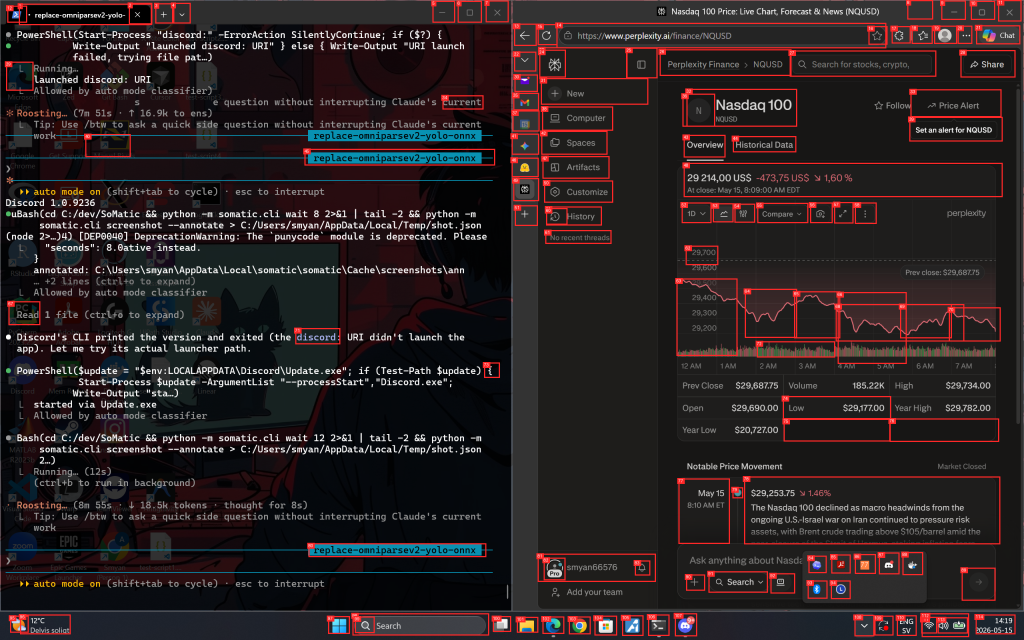Click the taskbar Search box
This screenshot has height=640, width=1024.
coord(421,626)
